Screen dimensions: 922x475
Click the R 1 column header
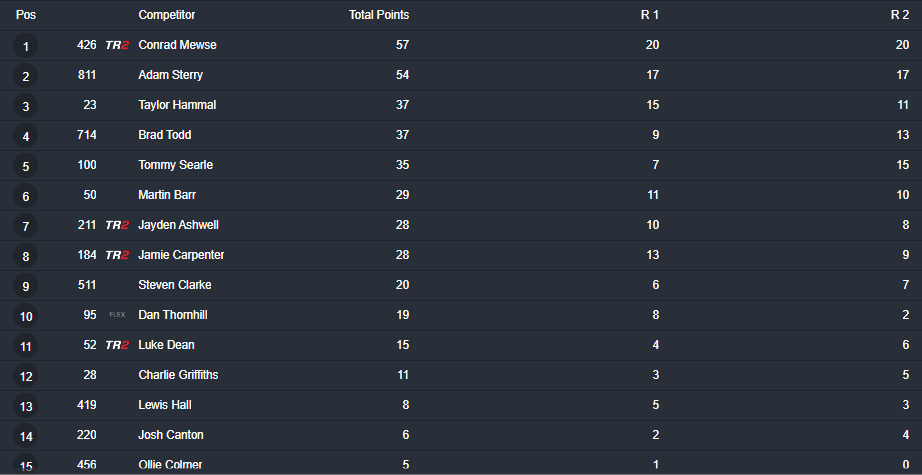pyautogui.click(x=650, y=15)
